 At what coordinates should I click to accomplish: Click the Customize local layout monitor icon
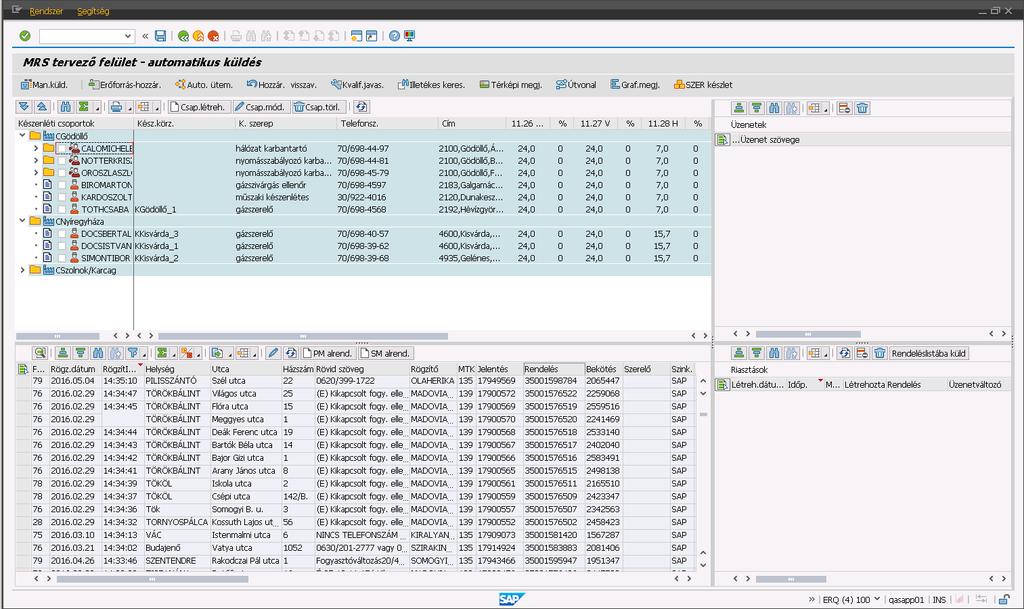tap(409, 36)
